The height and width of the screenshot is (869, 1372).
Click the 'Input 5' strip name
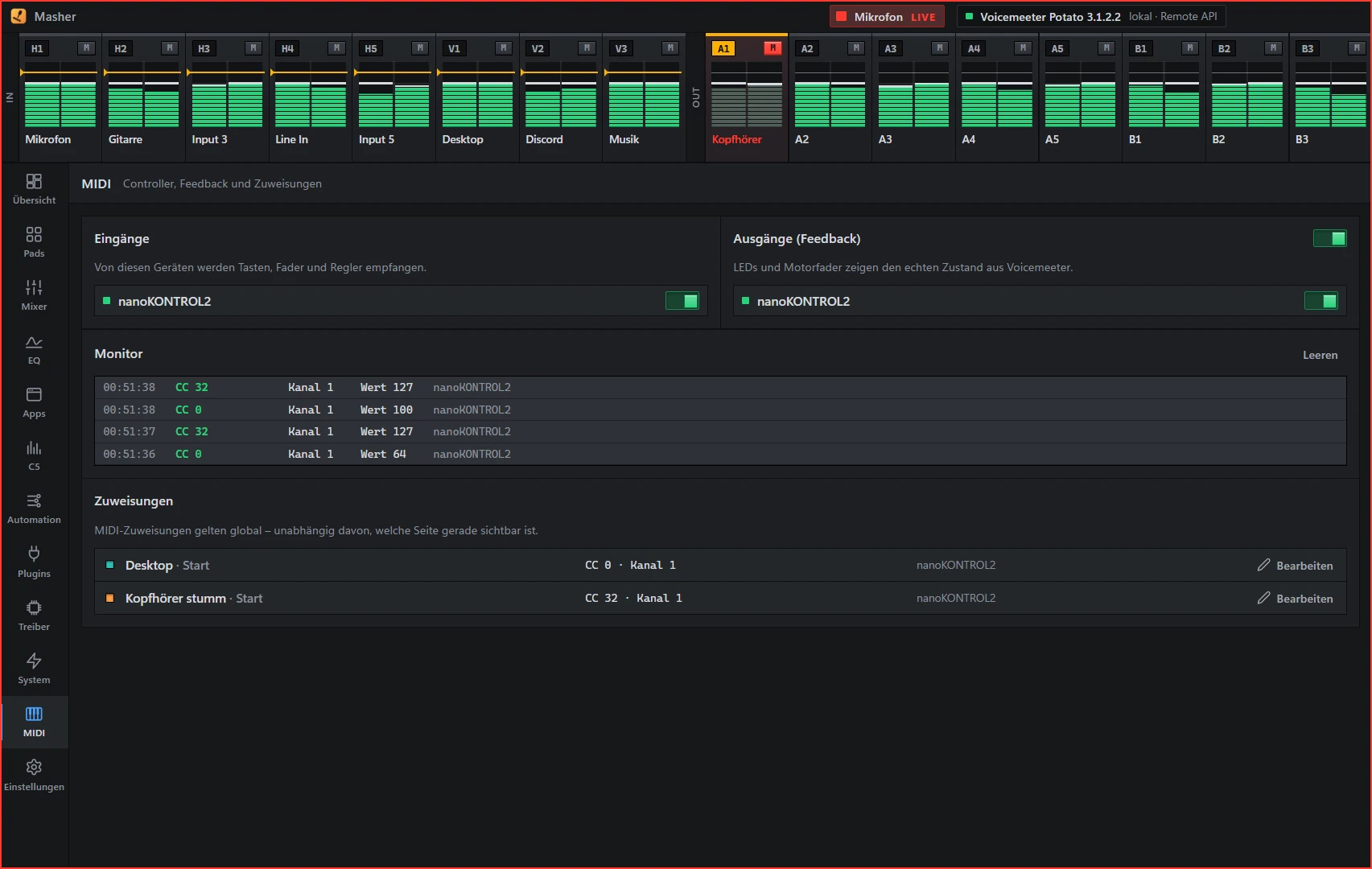pyautogui.click(x=377, y=139)
